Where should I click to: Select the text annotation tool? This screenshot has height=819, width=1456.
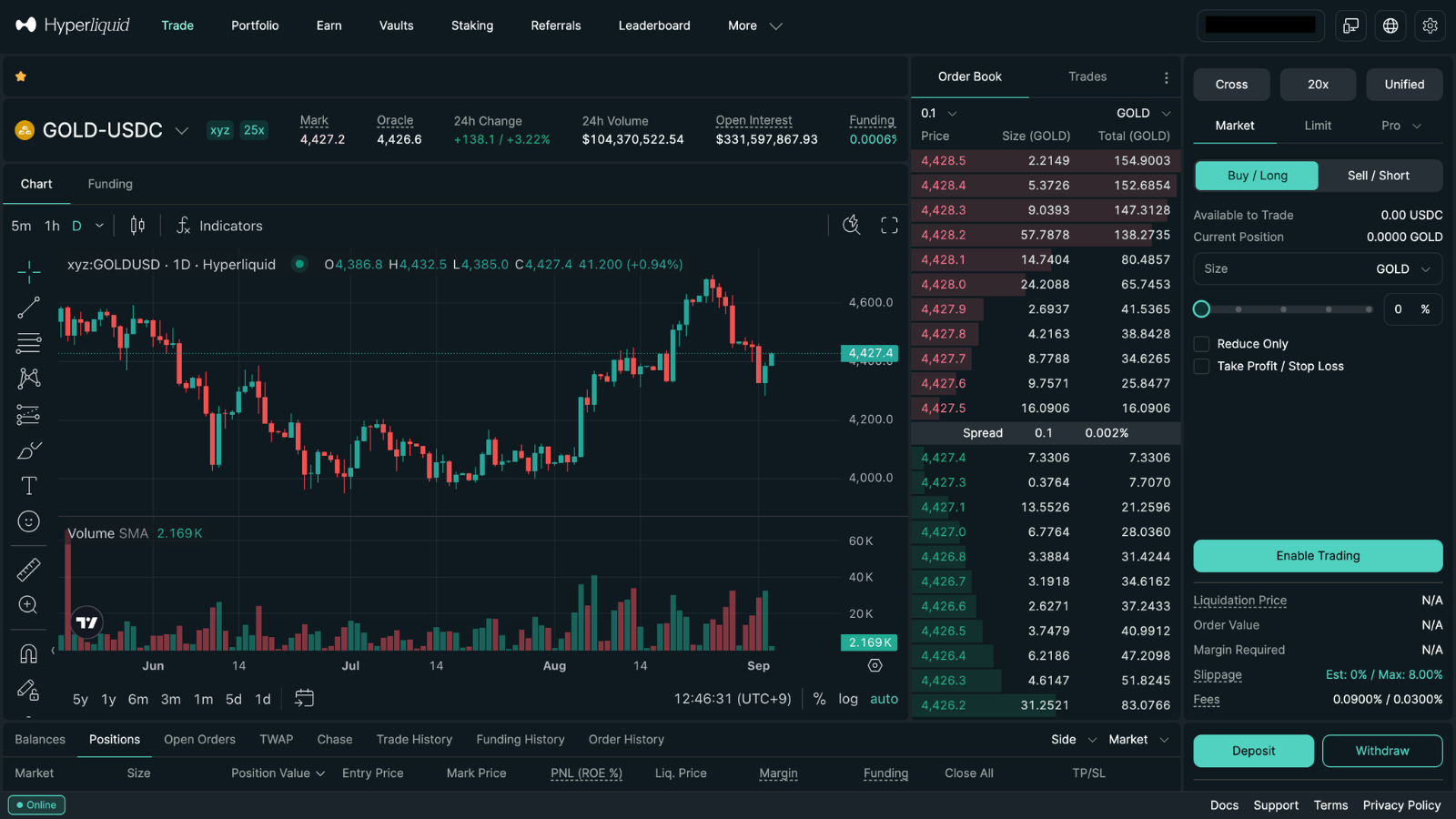pos(29,486)
